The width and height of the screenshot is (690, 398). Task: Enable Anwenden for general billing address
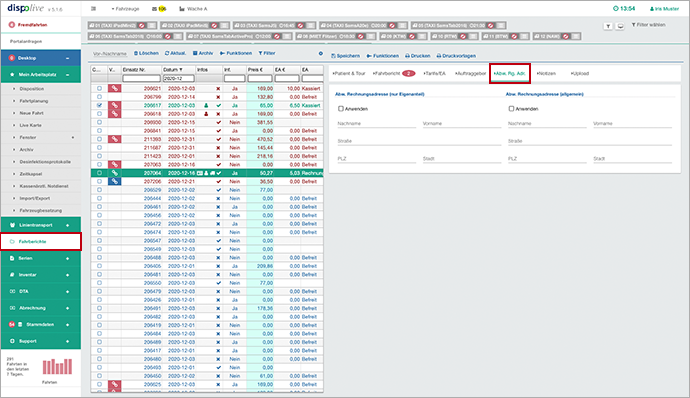(511, 108)
